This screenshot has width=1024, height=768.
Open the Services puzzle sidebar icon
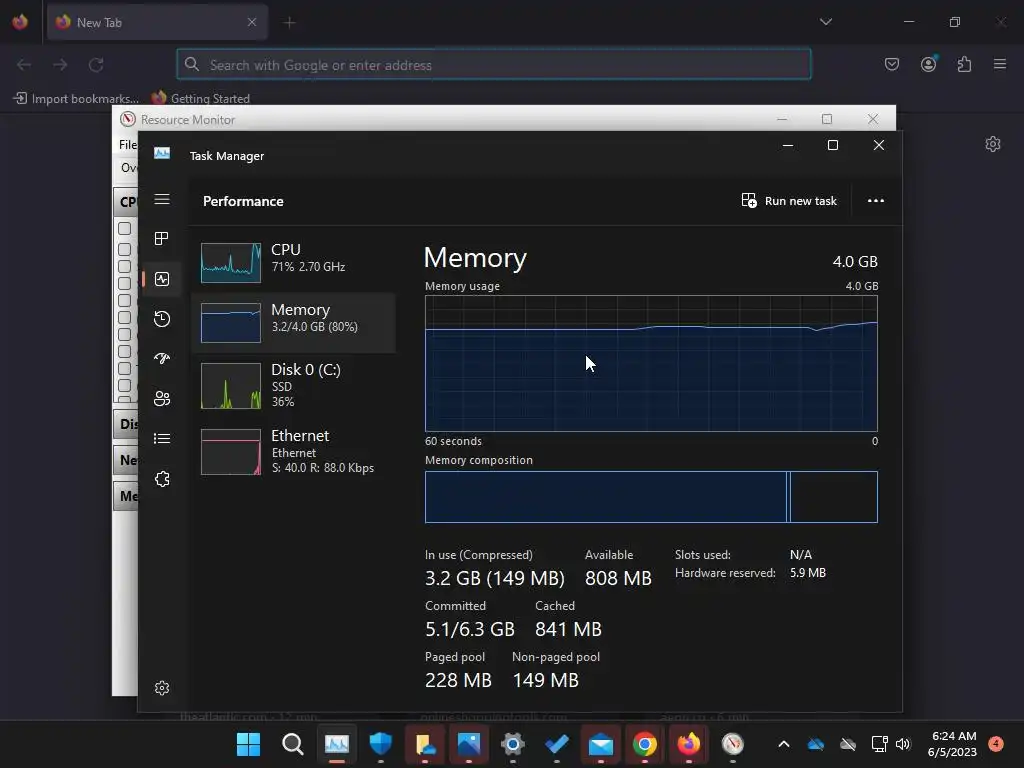[161, 479]
